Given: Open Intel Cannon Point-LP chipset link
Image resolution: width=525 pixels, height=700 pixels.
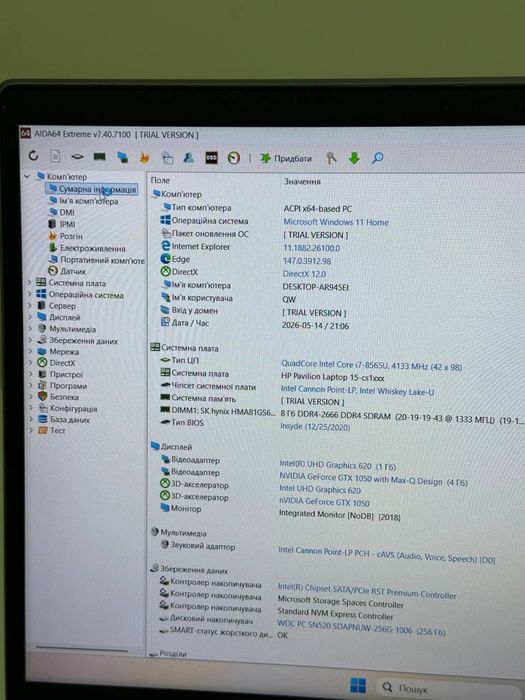Looking at the screenshot, I should 357,391.
